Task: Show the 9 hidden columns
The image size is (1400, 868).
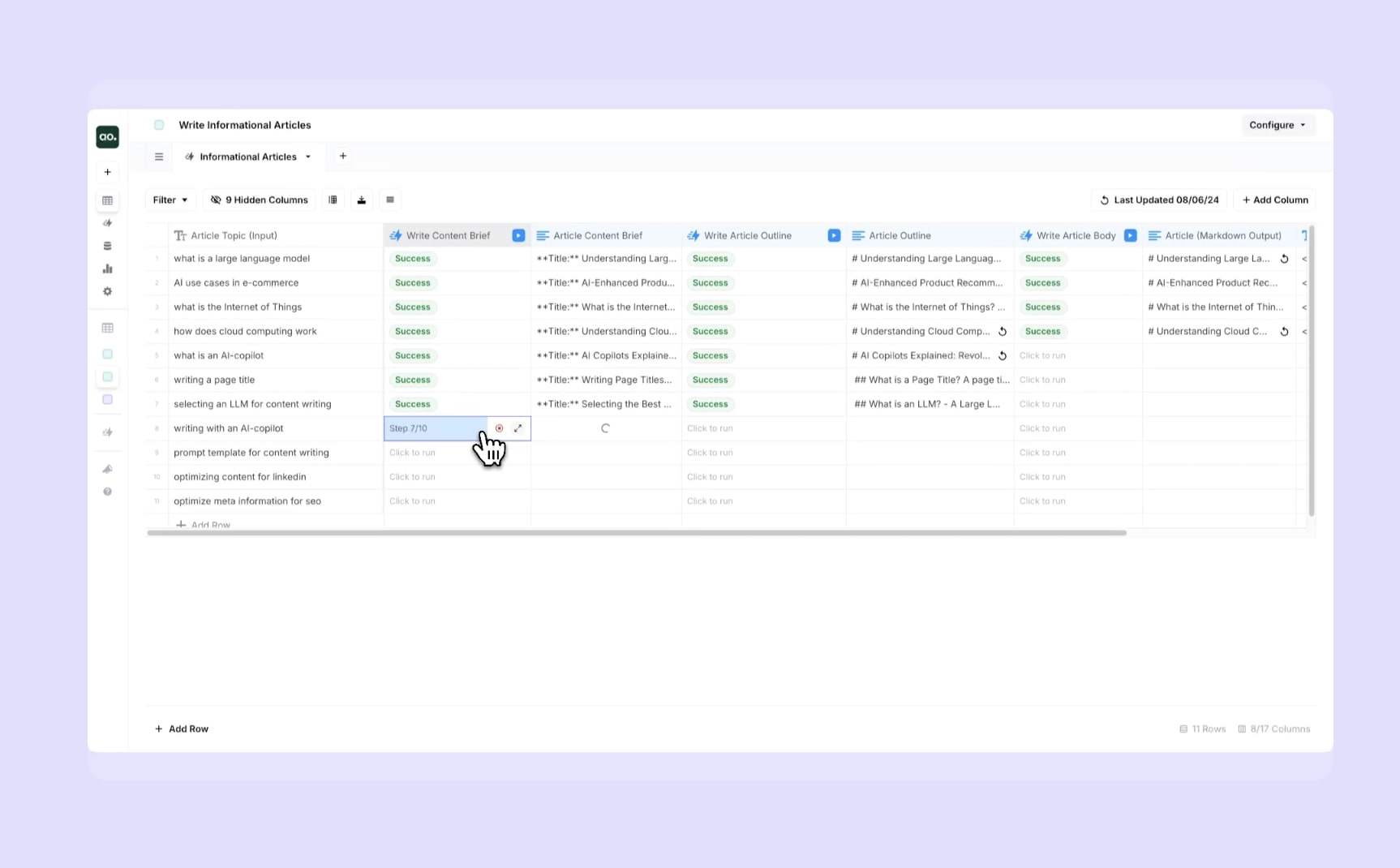Action: click(x=258, y=200)
